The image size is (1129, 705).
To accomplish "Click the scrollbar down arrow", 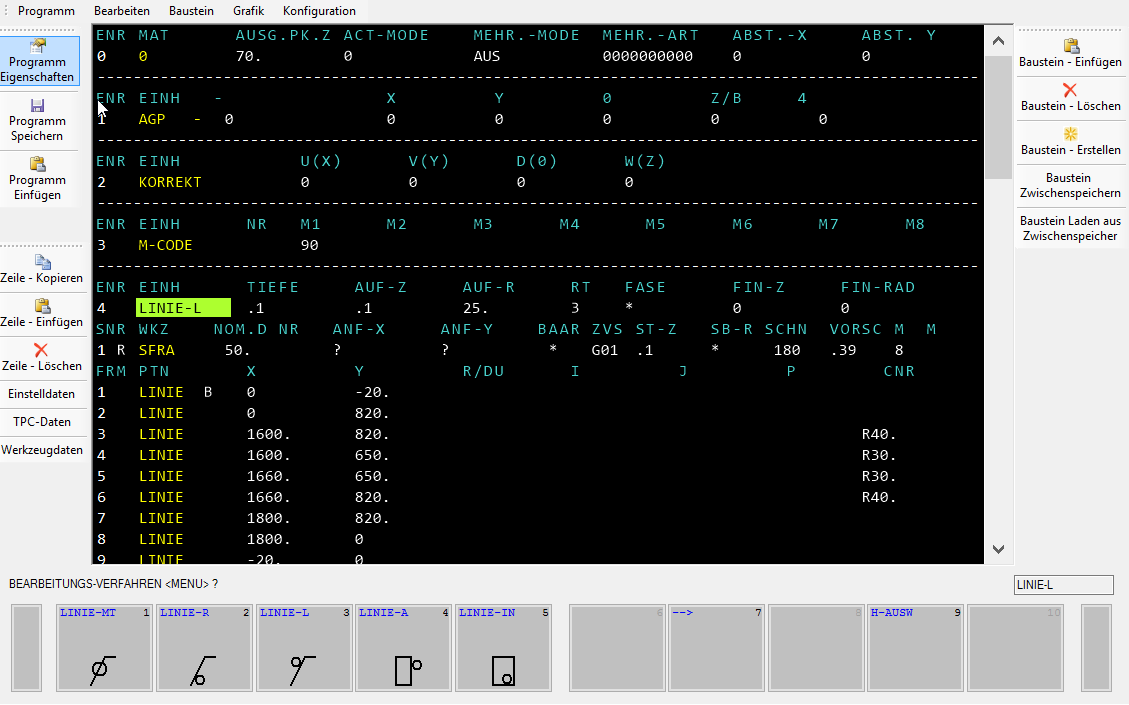I will click(998, 549).
